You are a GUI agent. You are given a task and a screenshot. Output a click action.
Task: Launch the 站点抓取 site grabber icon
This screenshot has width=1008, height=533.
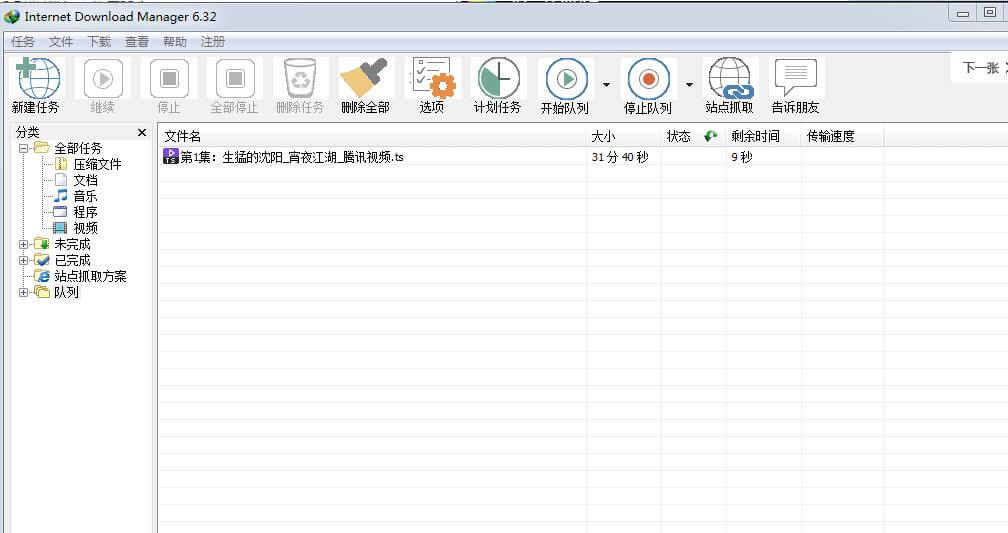(x=729, y=79)
